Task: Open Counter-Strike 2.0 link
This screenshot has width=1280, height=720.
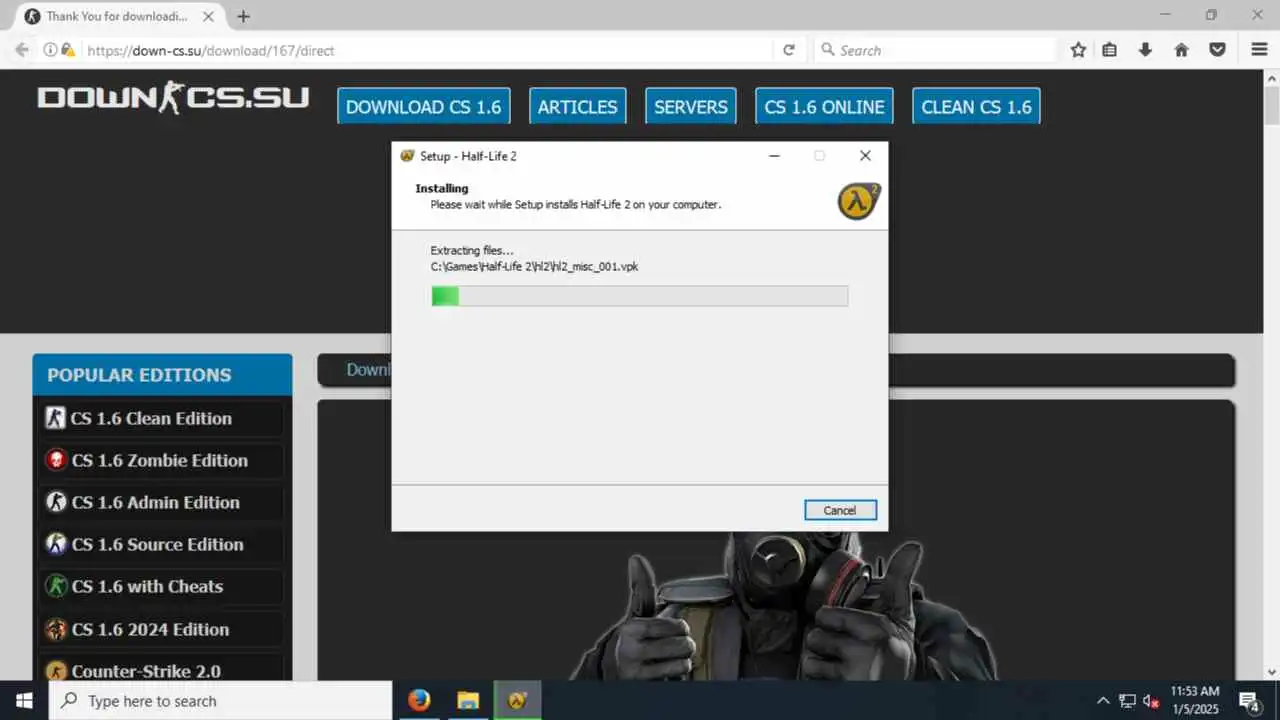Action: [146, 671]
